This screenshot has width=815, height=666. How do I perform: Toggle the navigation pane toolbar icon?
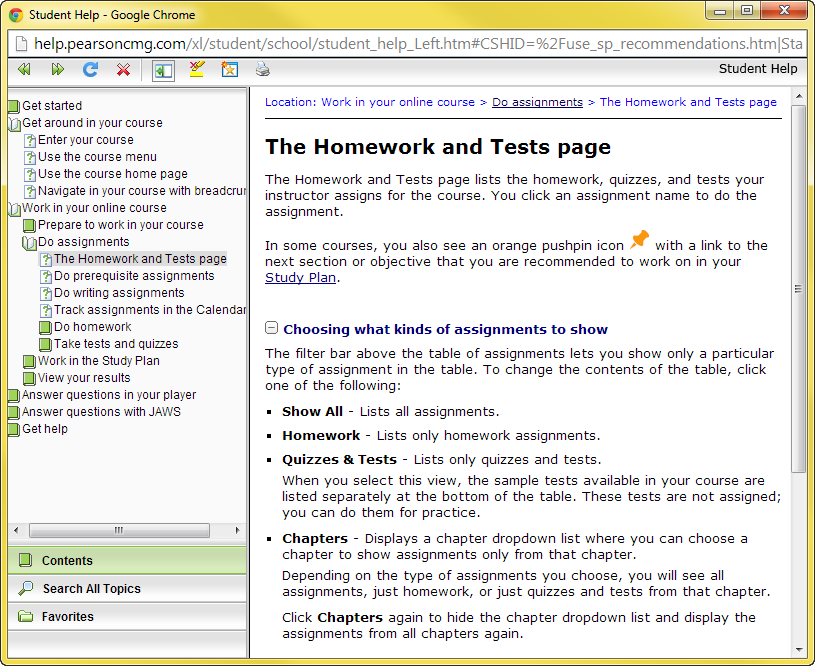[x=163, y=71]
